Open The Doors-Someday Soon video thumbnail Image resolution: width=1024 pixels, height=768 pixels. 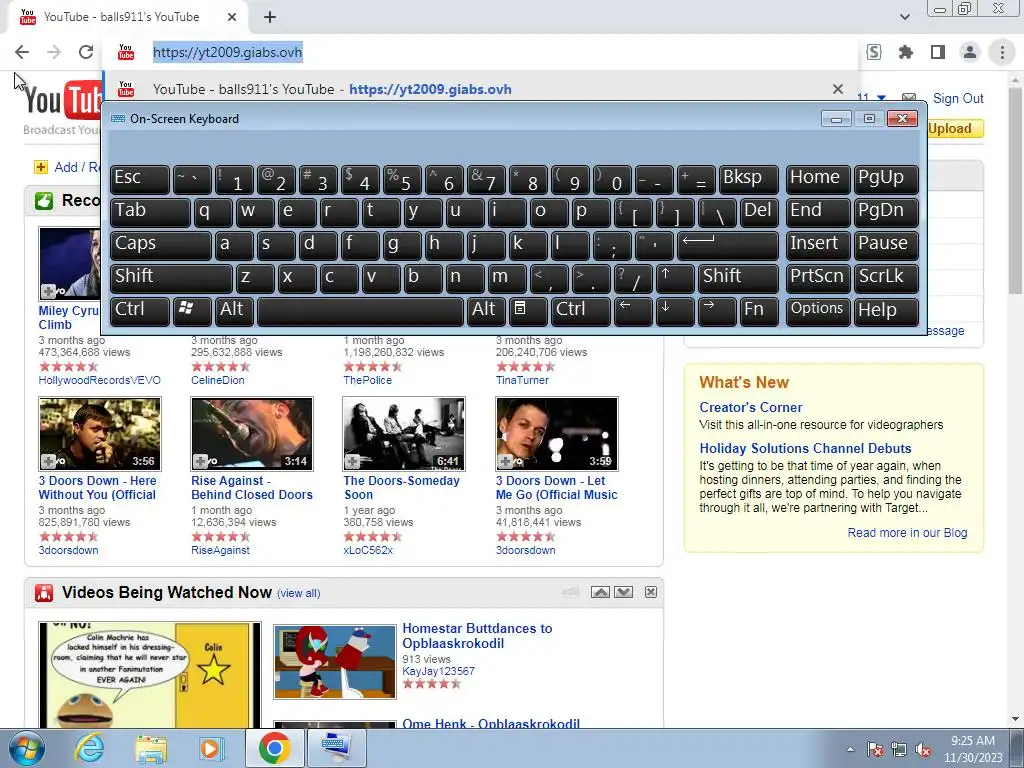point(404,434)
